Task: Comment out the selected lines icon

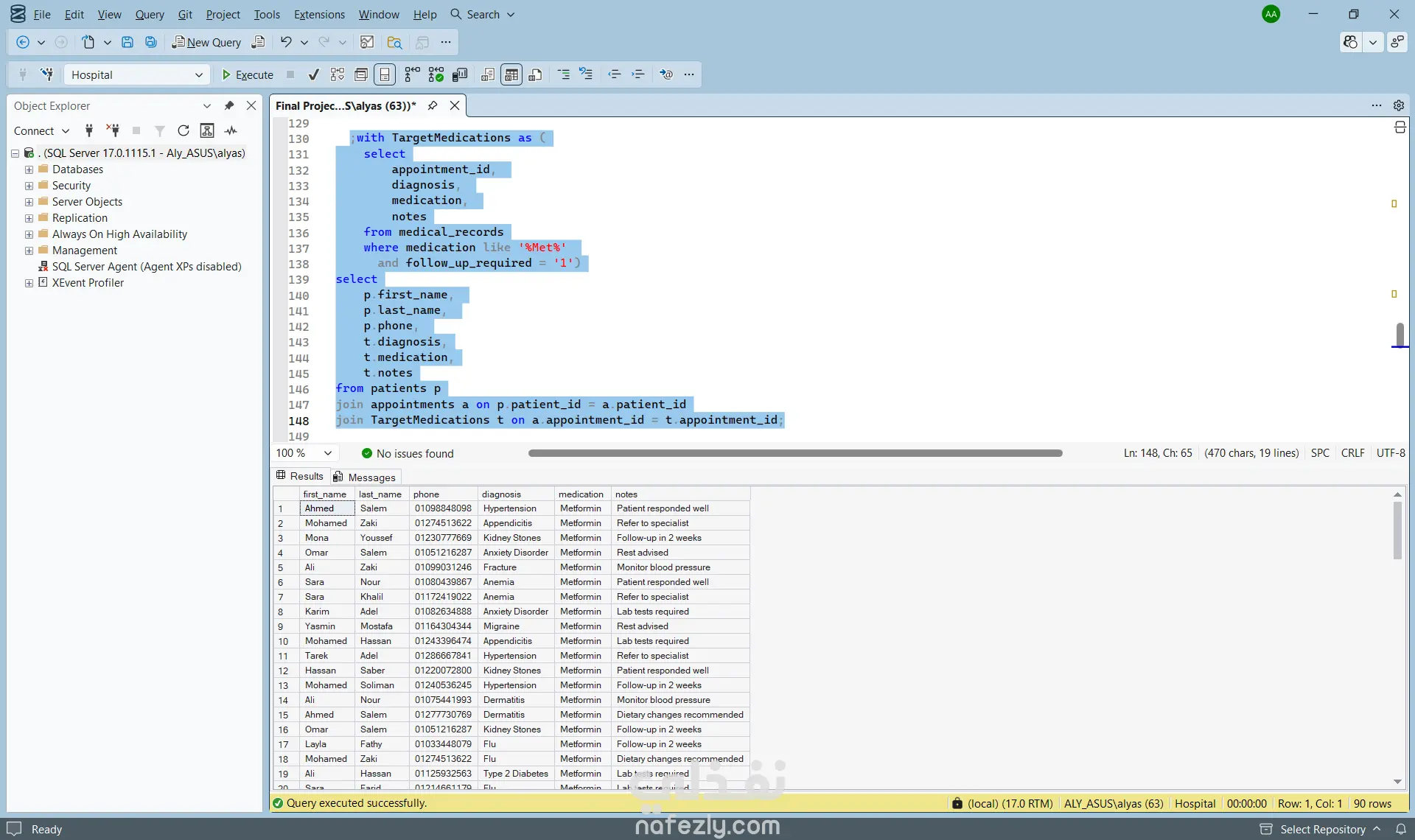Action: click(x=563, y=74)
